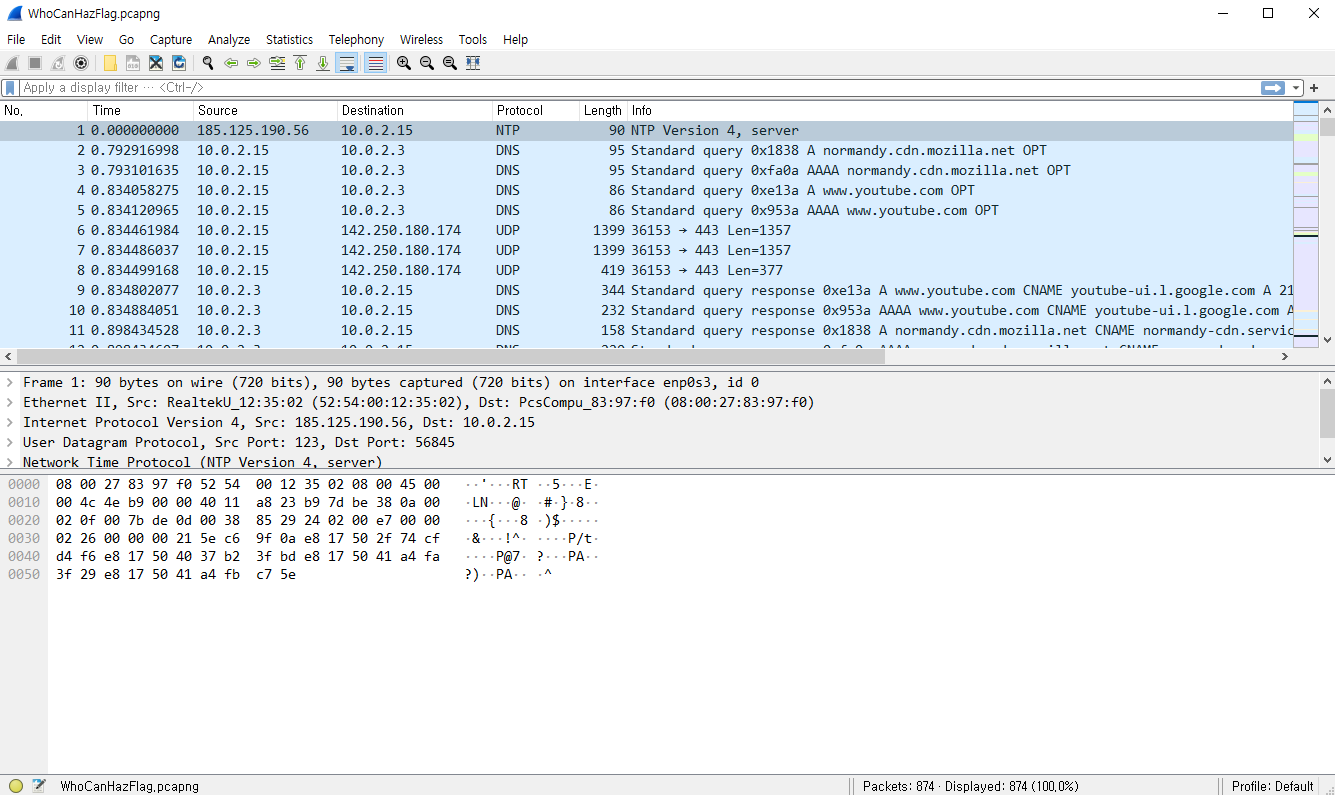Select packet 2 normandy.cdn.mozilla.net A query row

click(646, 150)
